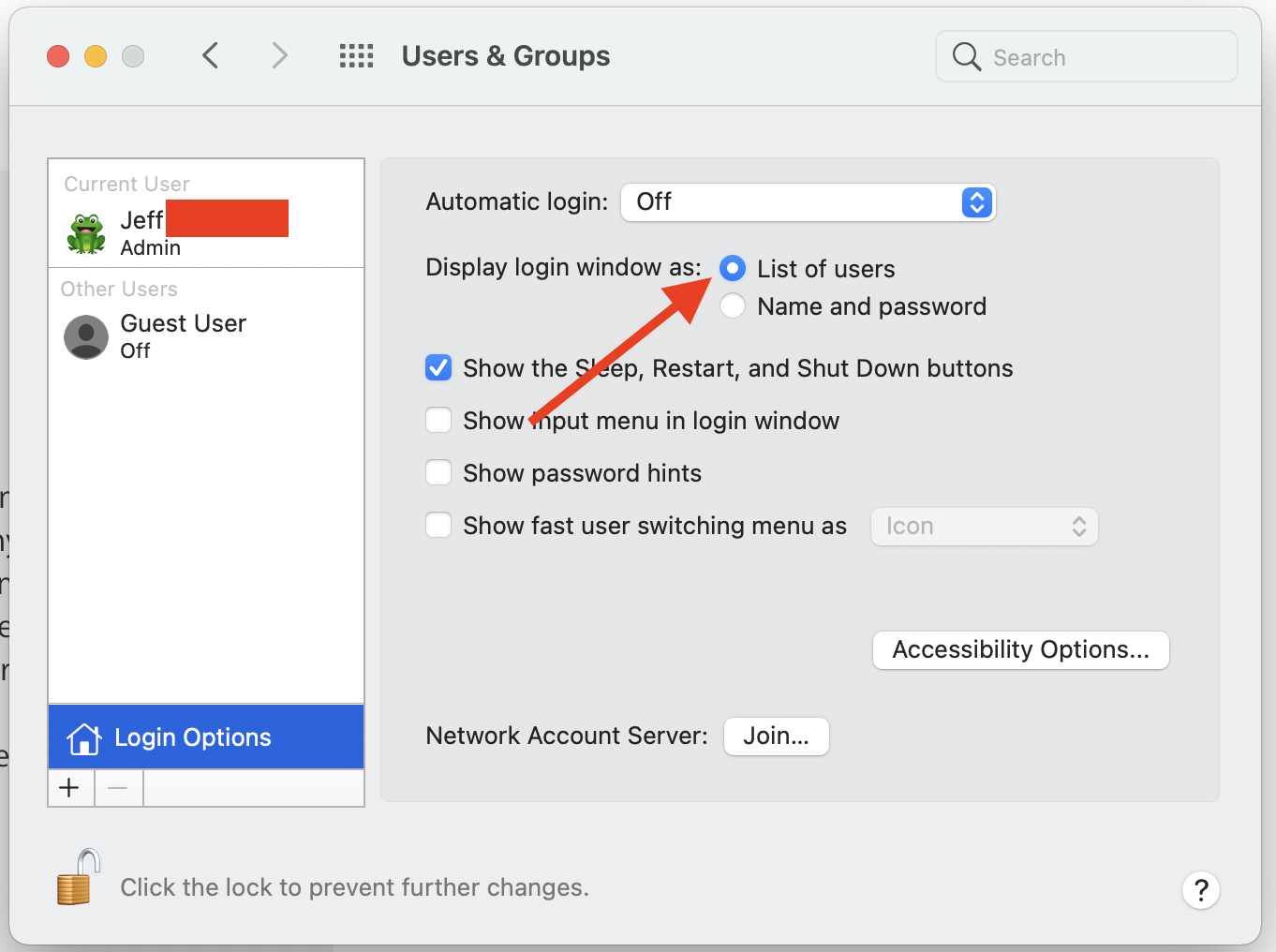The image size is (1276, 952).
Task: Open Accessibility Options
Action: coord(1020,650)
